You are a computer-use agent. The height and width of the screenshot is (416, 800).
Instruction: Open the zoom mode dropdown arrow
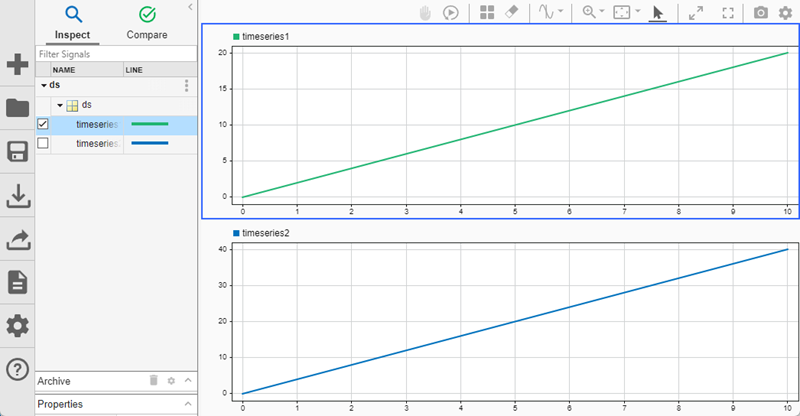pos(602,11)
